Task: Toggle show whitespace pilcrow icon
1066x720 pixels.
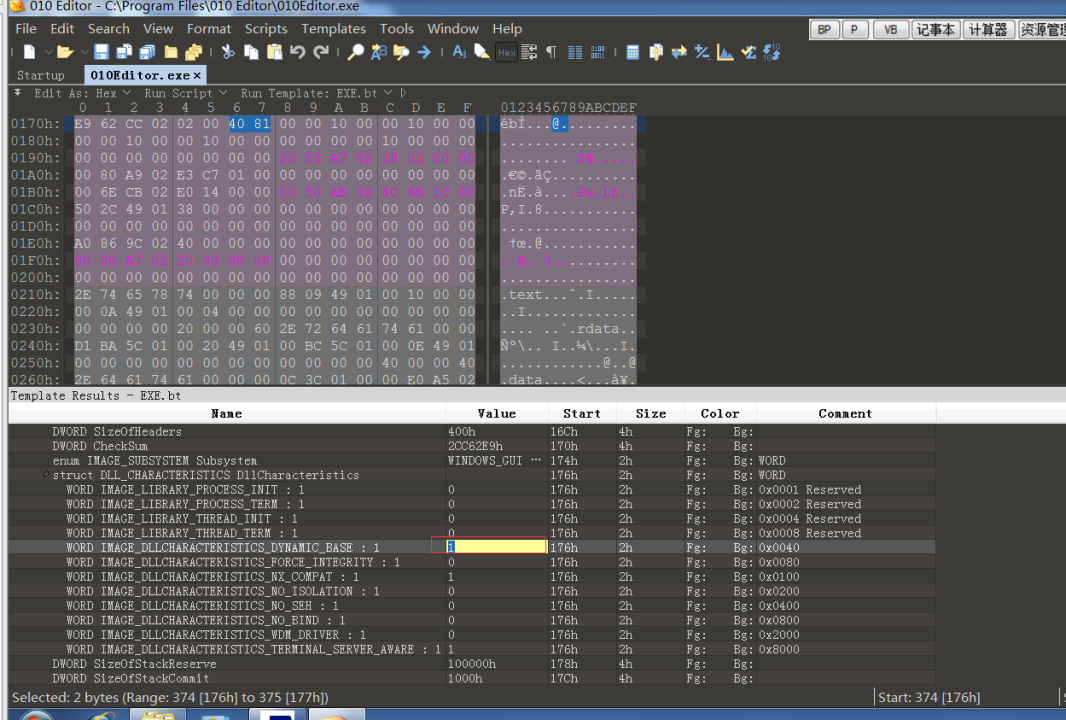Action: 551,52
